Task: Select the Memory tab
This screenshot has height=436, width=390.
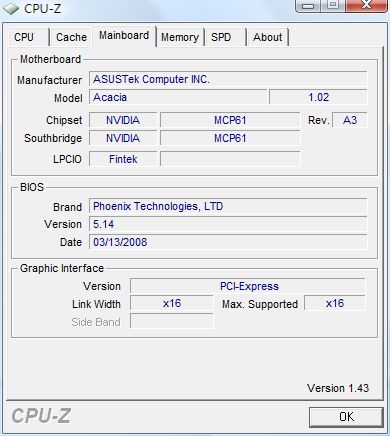Action: 180,37
